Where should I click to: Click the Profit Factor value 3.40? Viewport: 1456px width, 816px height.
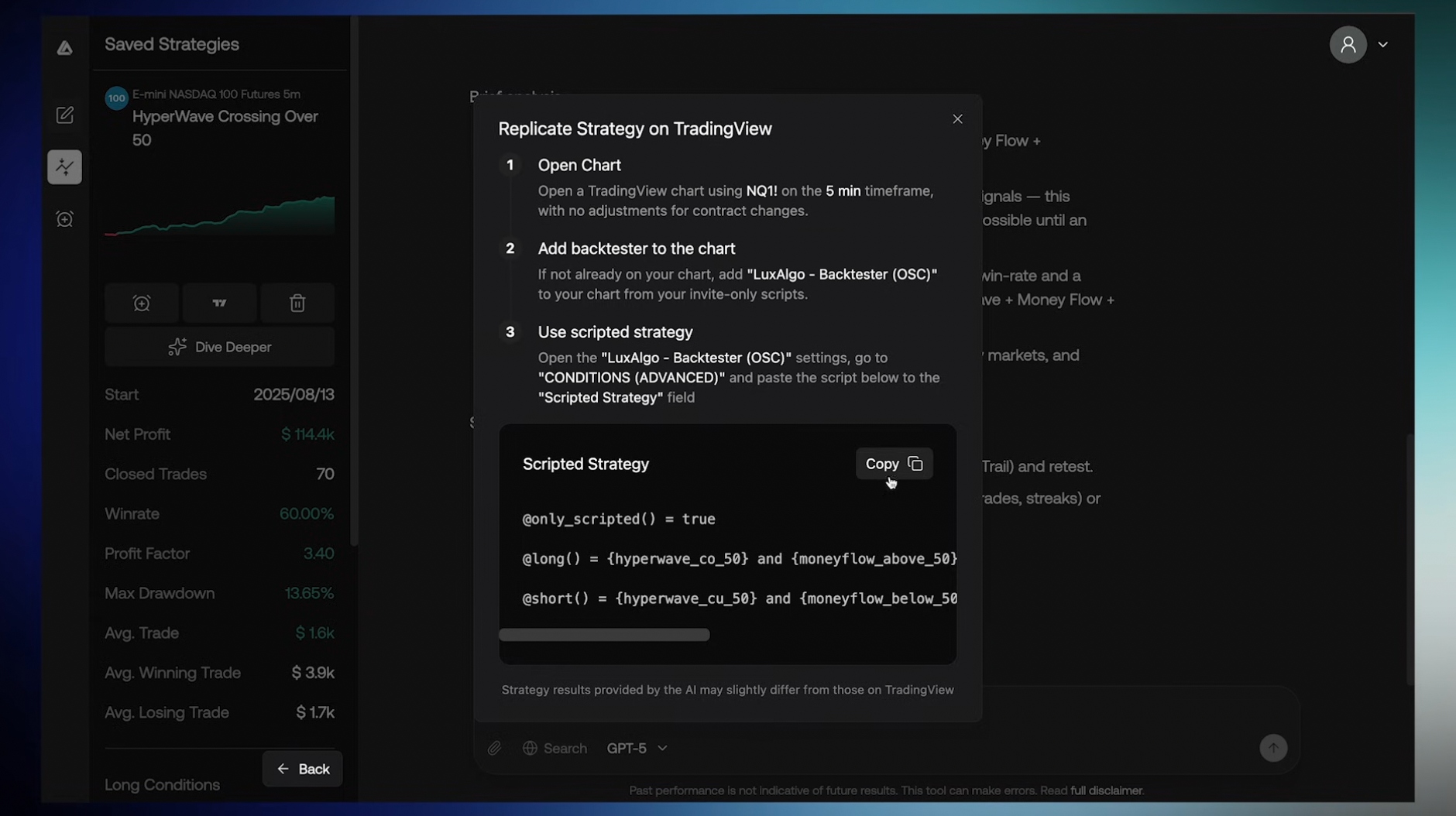pos(319,554)
